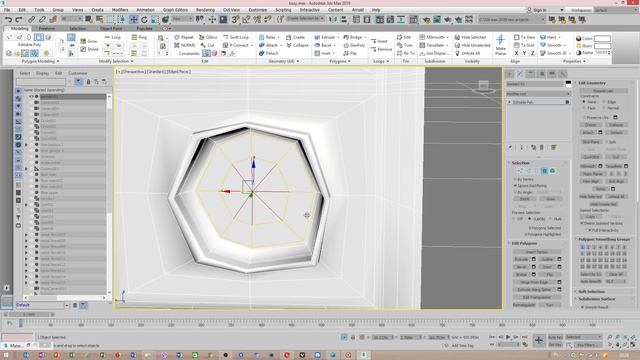Click the Angle Snap toggle icon
The image size is (640, 360).
247,19
